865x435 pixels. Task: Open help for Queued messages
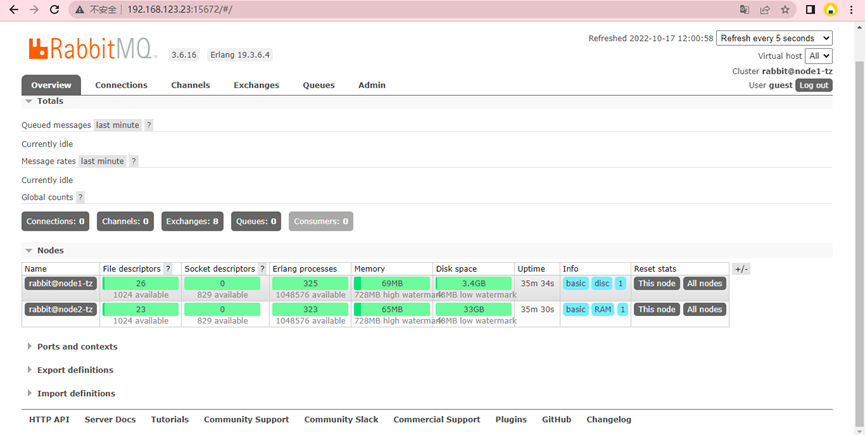click(149, 125)
